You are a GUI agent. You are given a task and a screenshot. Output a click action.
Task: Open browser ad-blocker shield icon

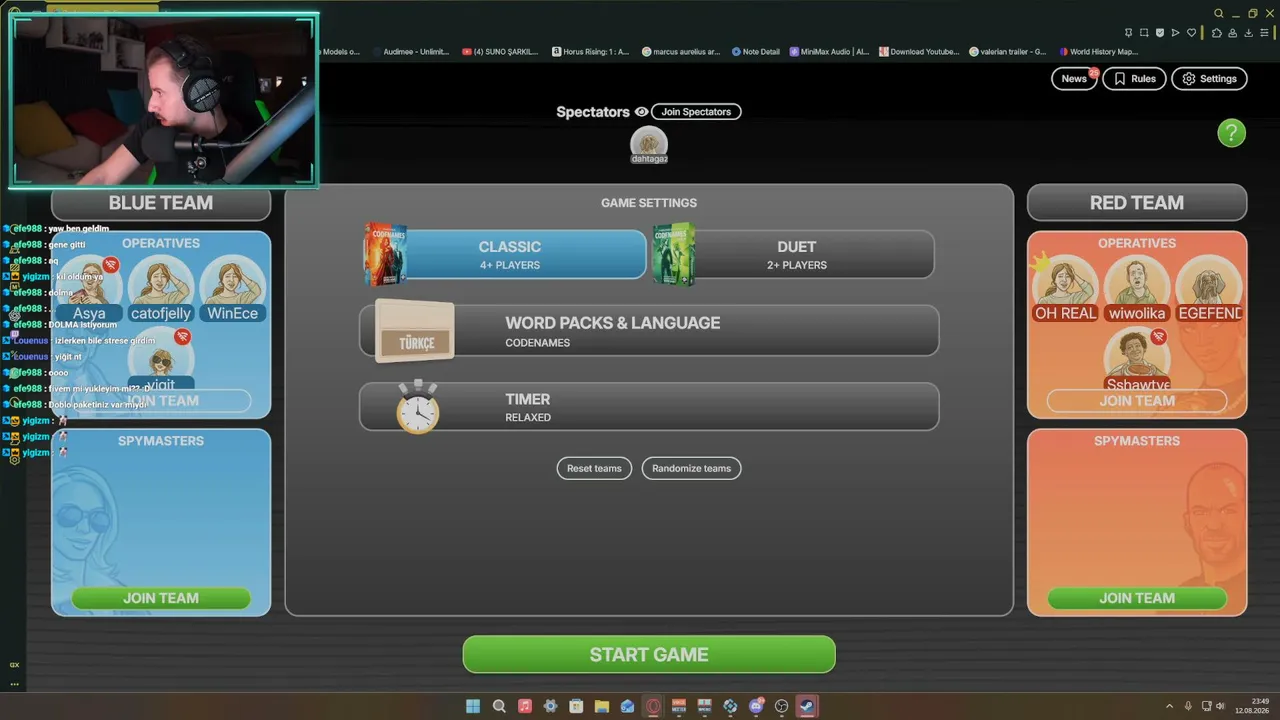tap(1160, 32)
